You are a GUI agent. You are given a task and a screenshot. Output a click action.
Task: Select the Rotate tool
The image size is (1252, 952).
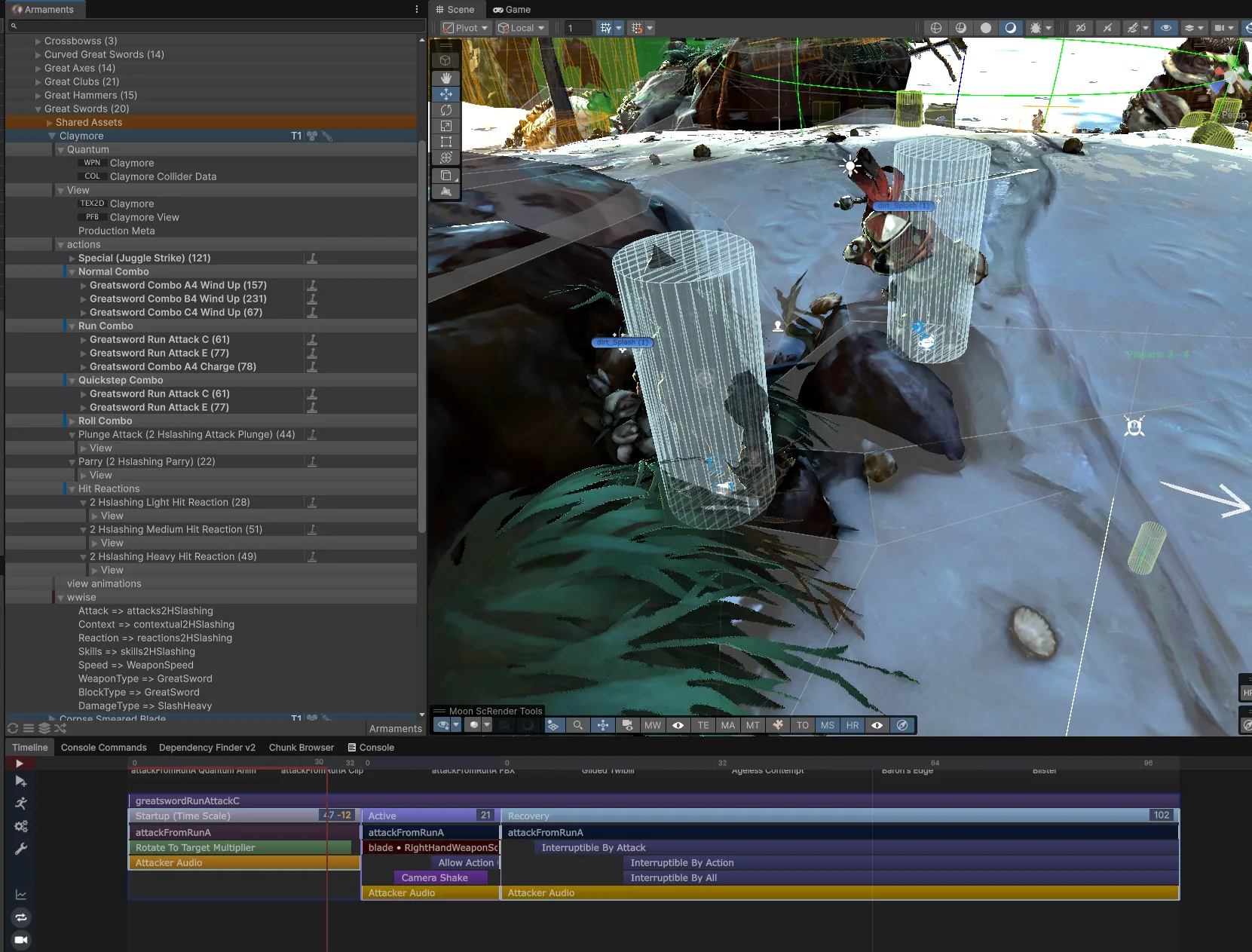point(446,110)
